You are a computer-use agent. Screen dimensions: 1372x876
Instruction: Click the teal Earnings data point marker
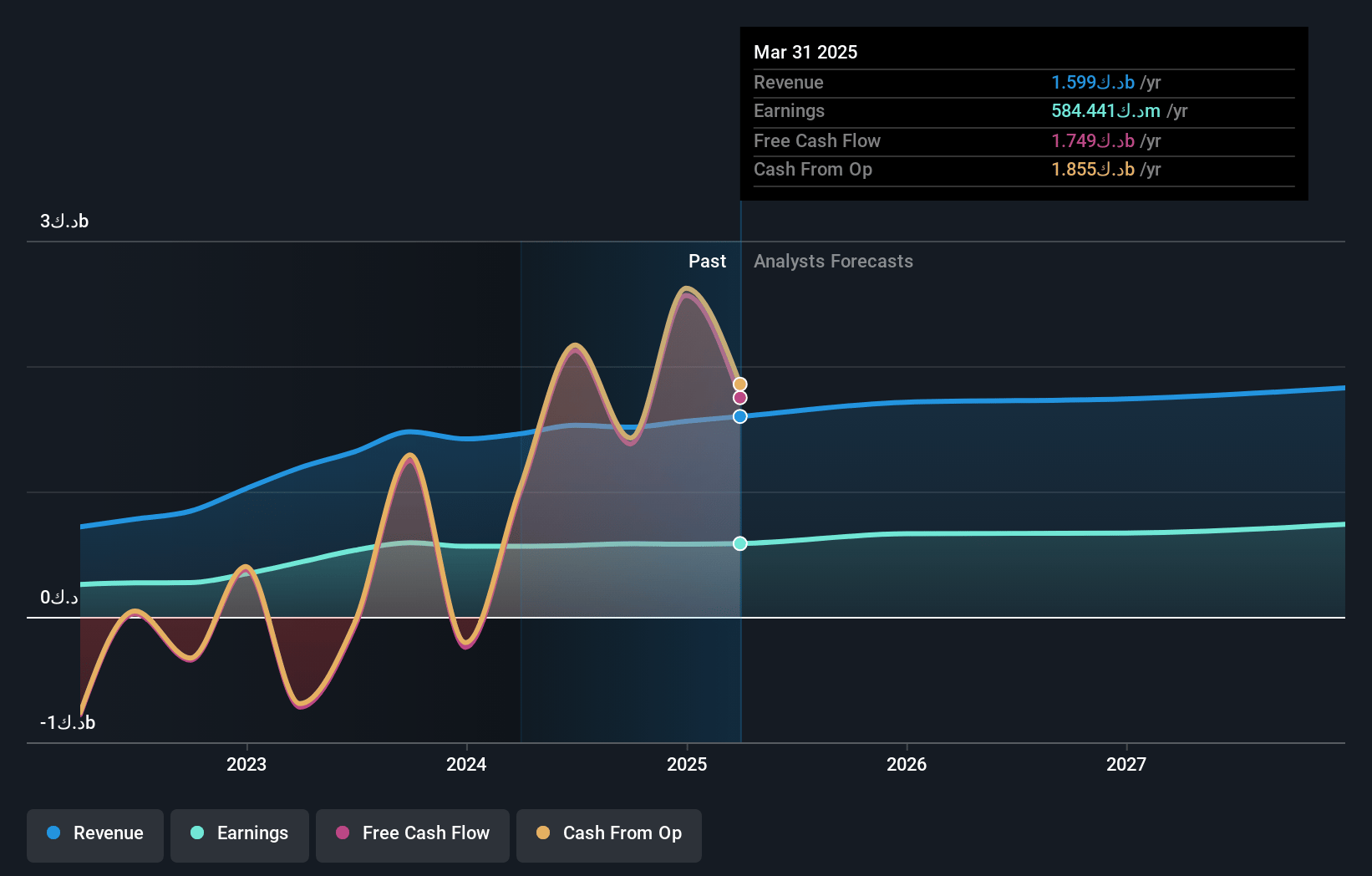click(x=740, y=543)
